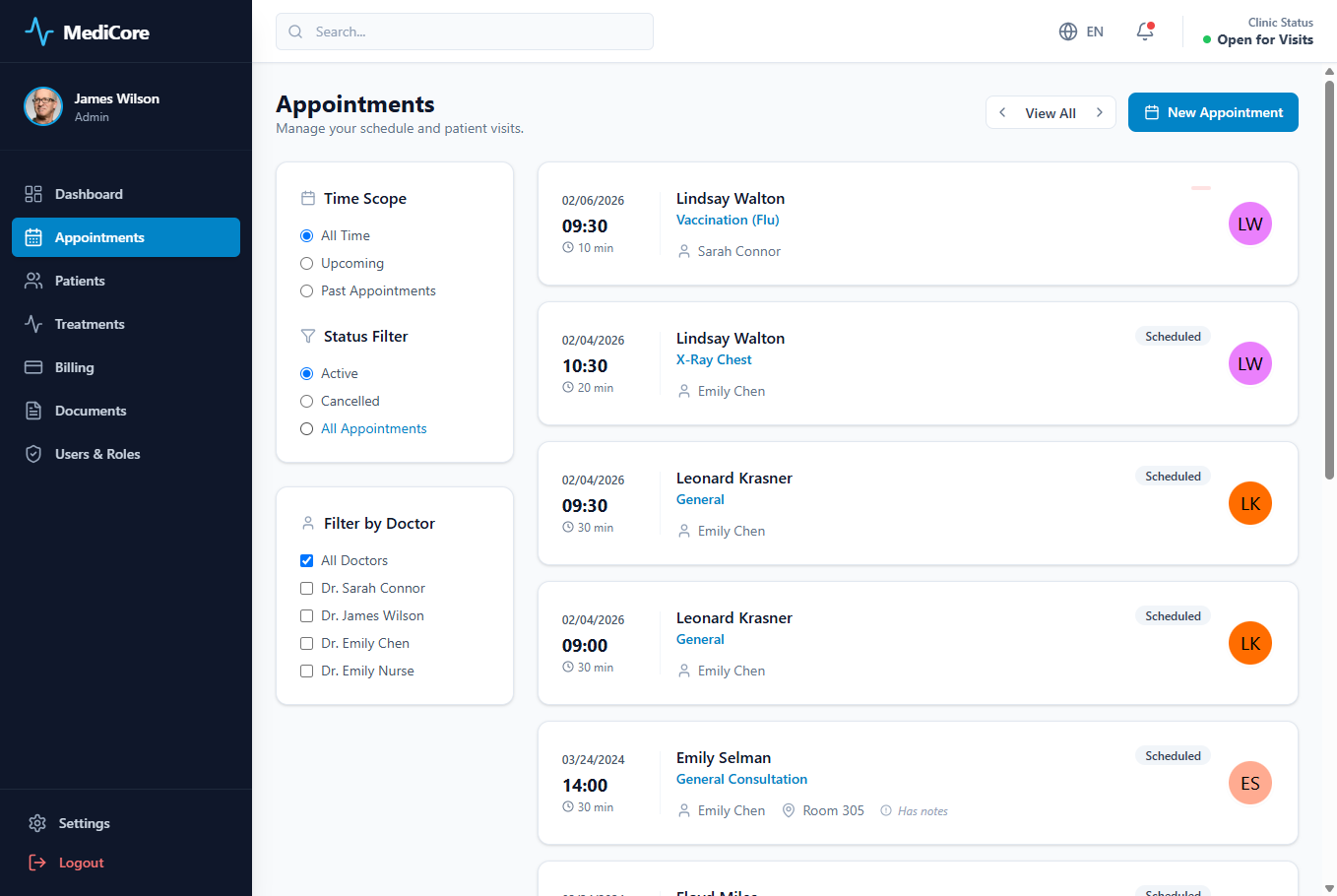Check Dr. Emily Nurse filter
The image size is (1337, 896).
(x=306, y=671)
